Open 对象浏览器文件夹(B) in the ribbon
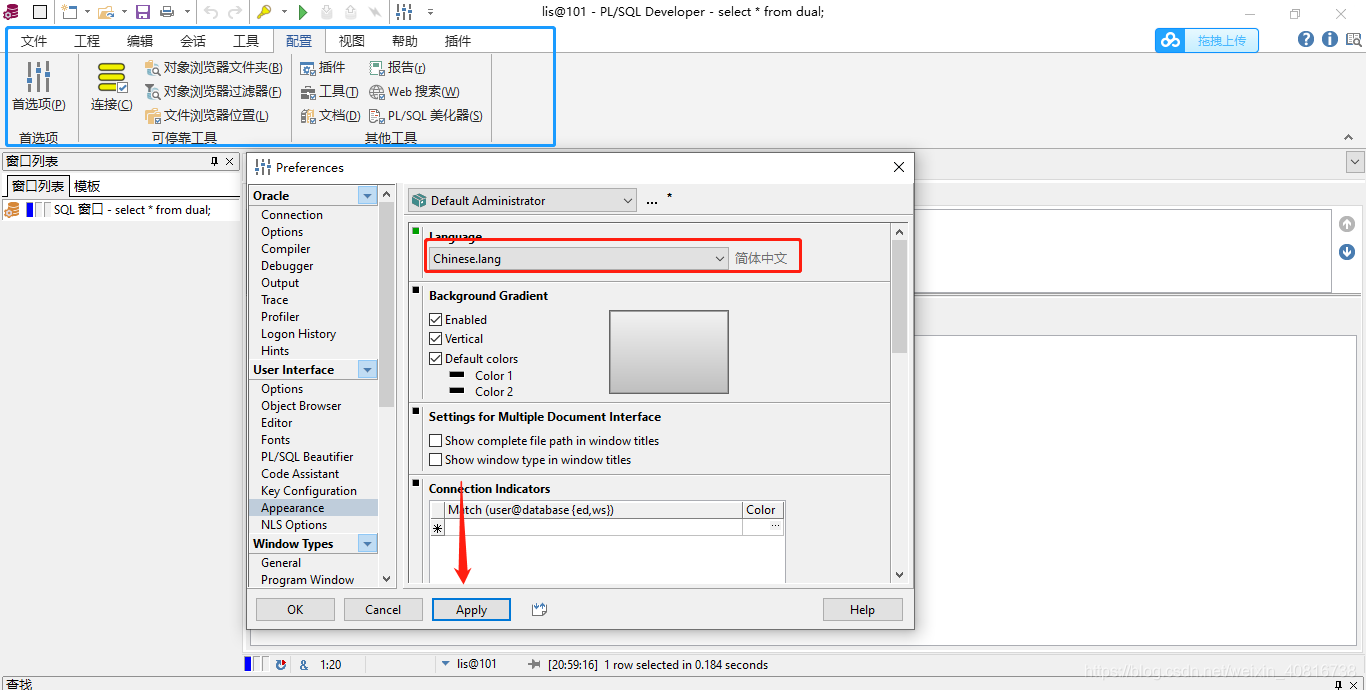Viewport: 1366px width, 690px height. [213, 68]
